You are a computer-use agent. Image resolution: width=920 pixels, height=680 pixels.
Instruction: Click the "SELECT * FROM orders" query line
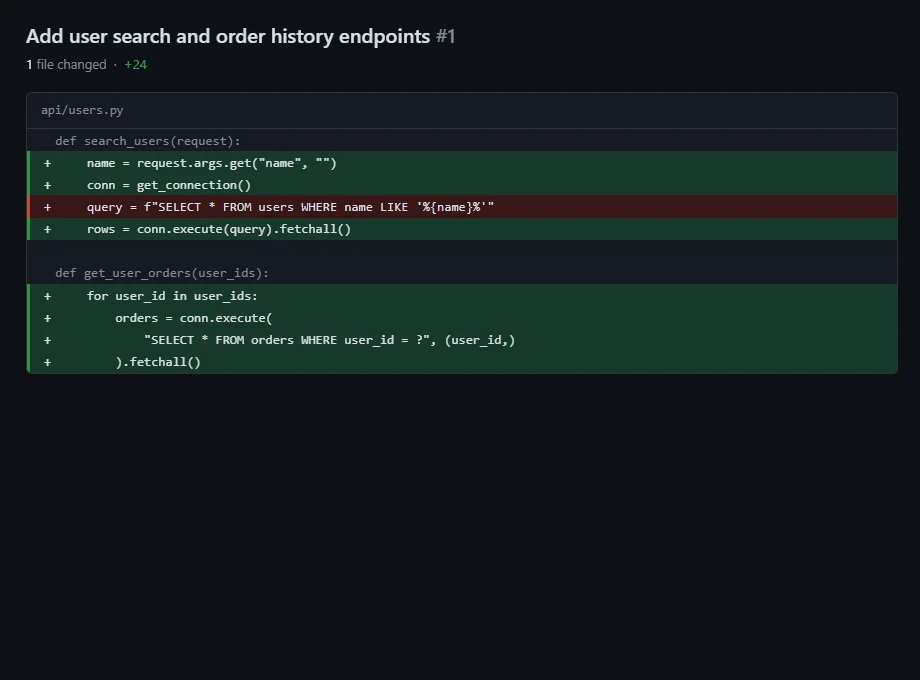[462, 340]
